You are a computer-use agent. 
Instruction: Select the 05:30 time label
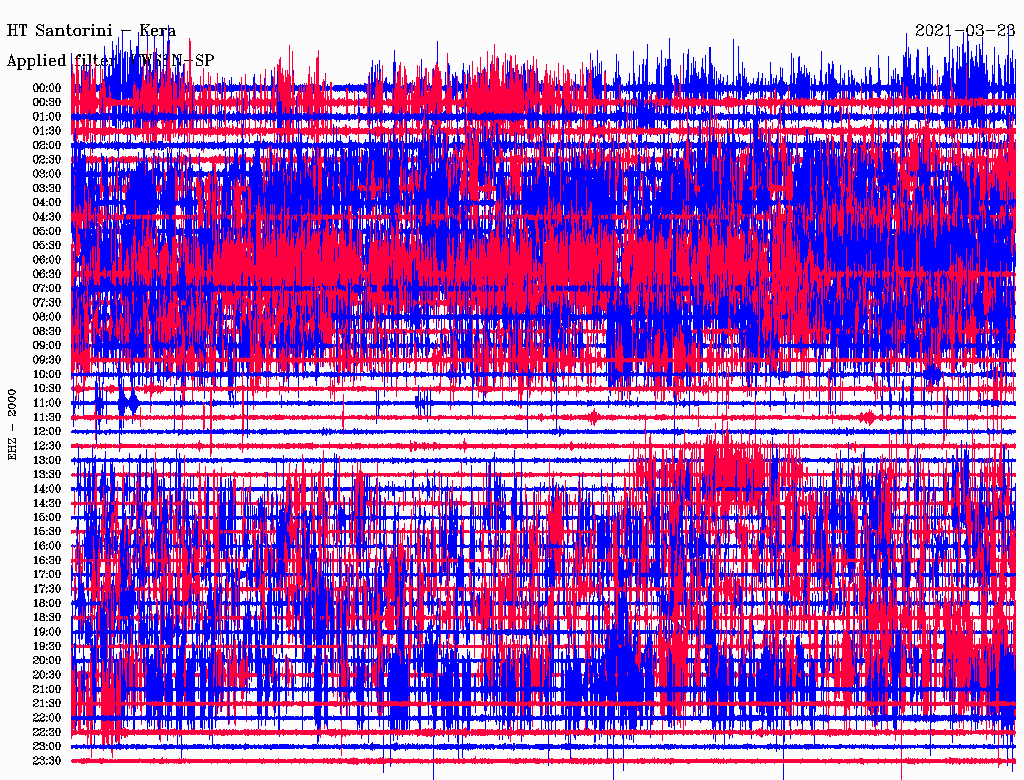coord(47,246)
